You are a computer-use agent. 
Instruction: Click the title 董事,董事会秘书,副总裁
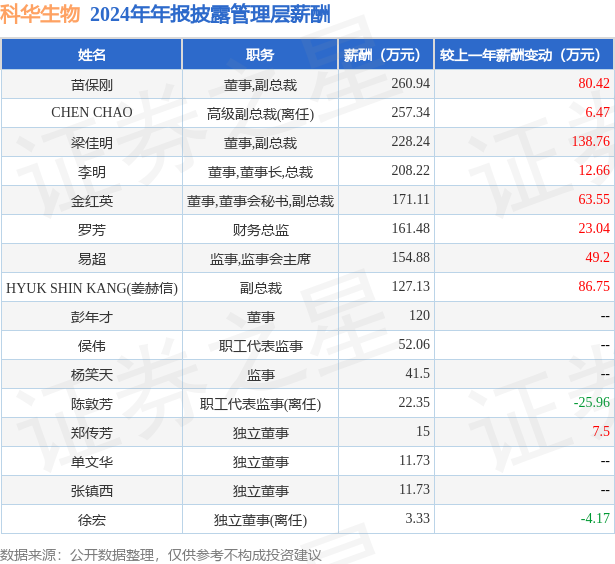pos(260,201)
